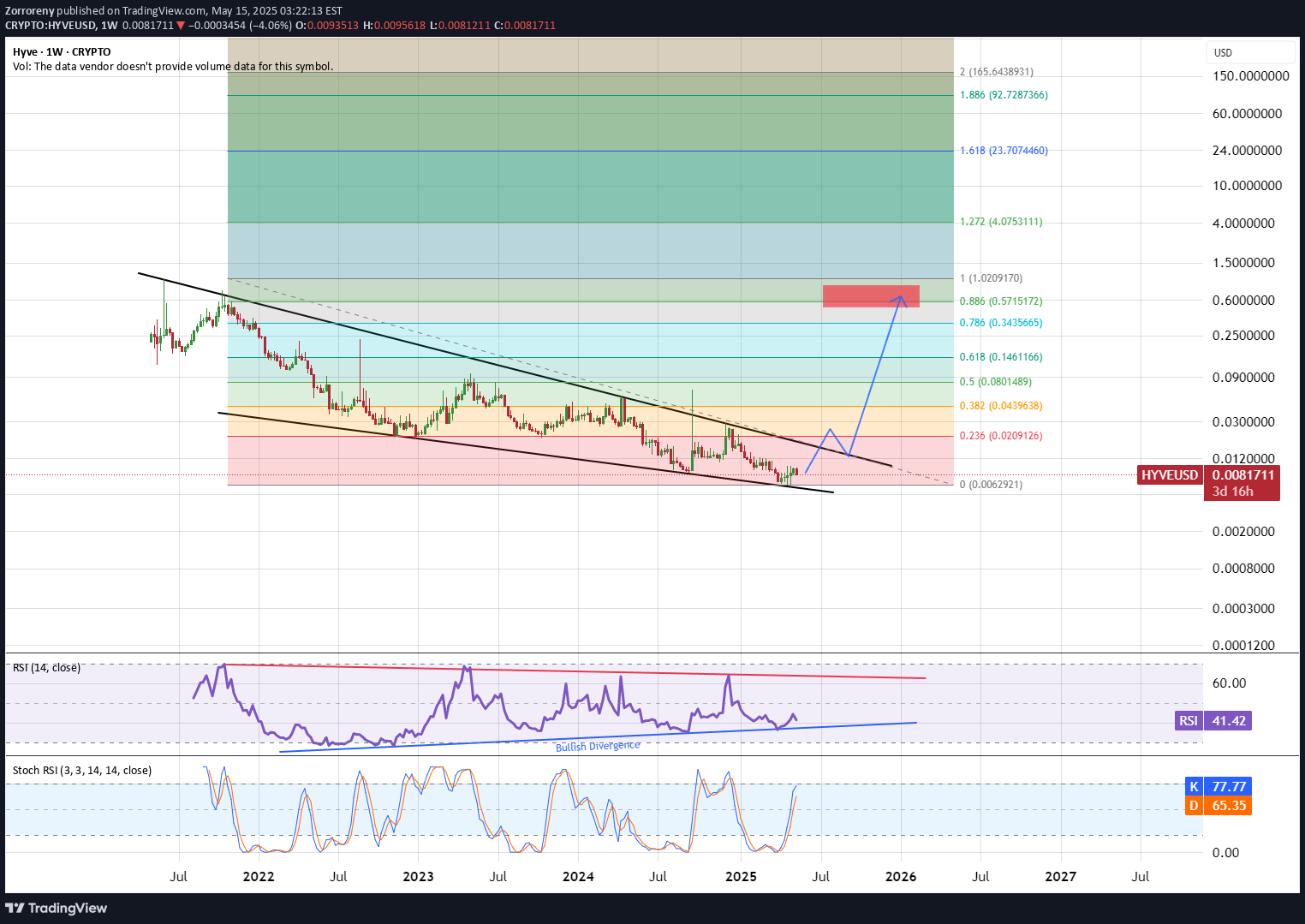The image size is (1305, 924).
Task: Click the 0.382 Fibonacci level label
Action: (x=1000, y=406)
